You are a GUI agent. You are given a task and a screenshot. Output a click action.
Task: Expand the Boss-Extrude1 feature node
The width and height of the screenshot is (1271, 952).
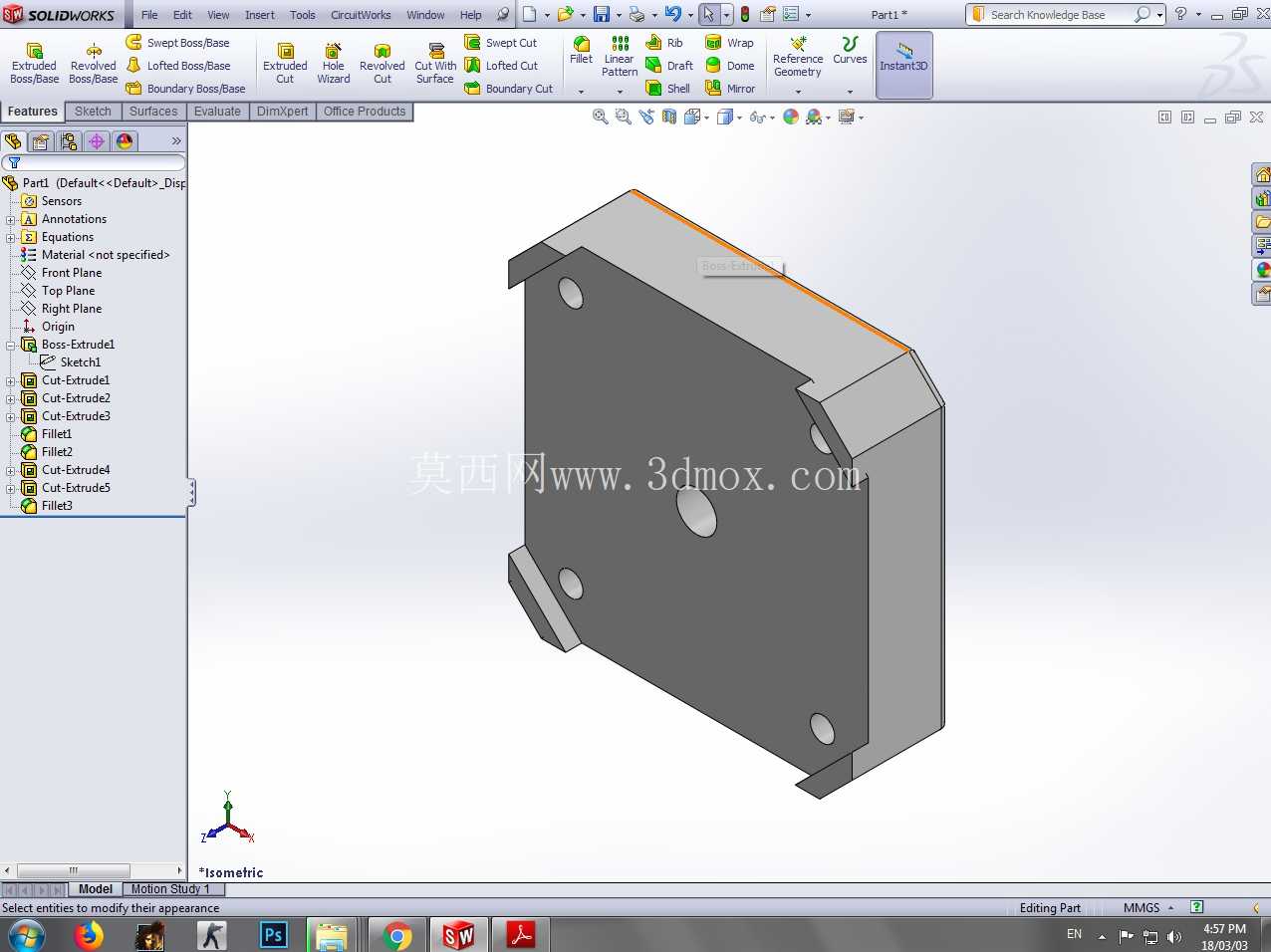[x=11, y=346]
